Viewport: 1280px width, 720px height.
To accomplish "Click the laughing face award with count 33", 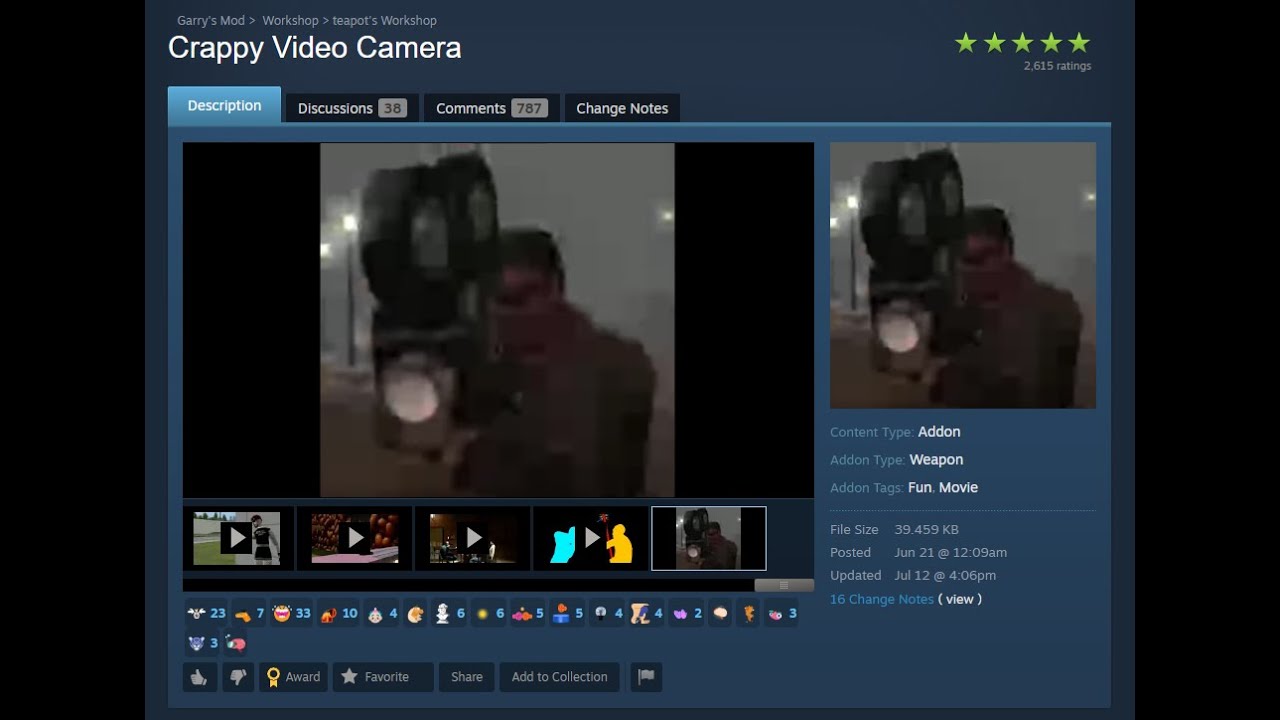I will pos(292,613).
